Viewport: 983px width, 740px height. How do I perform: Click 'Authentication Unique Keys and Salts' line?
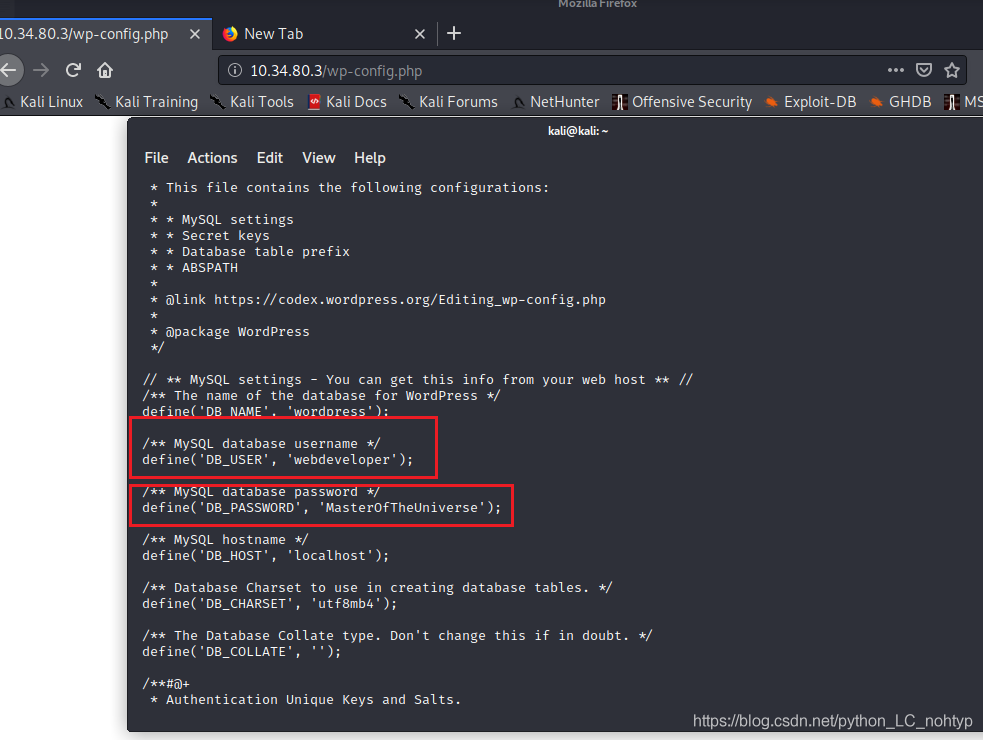[306, 700]
